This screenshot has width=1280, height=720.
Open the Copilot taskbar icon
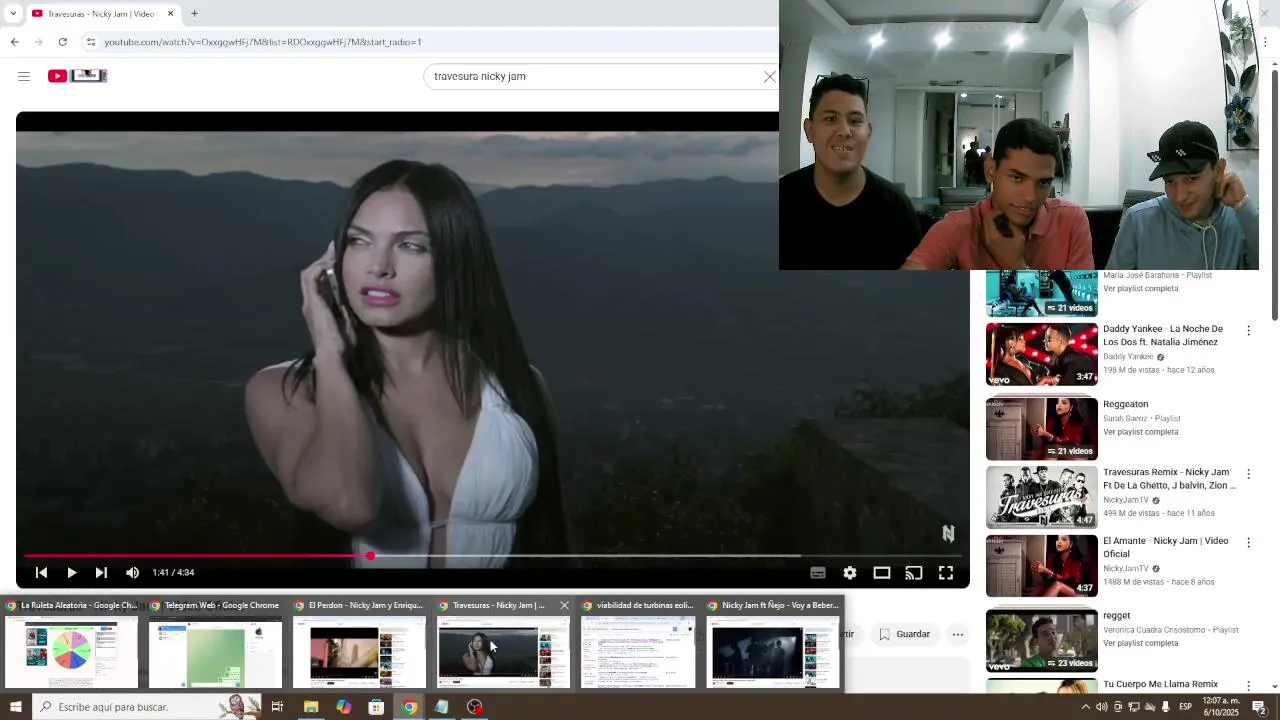point(343,707)
